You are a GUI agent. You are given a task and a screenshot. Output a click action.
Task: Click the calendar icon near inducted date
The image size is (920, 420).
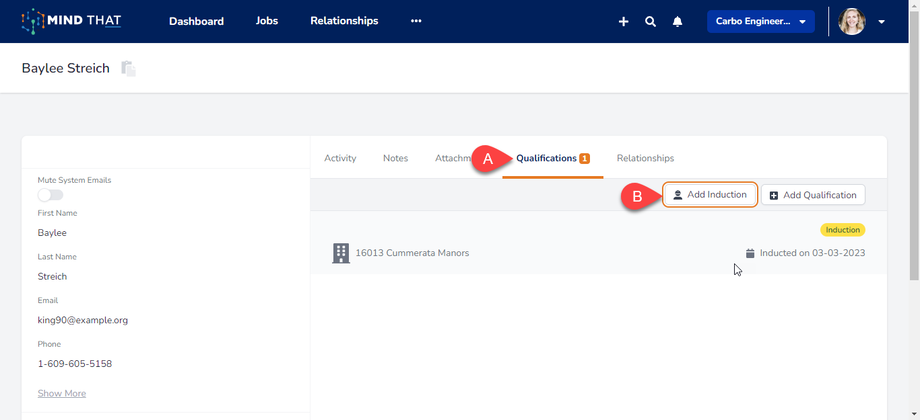[750, 253]
